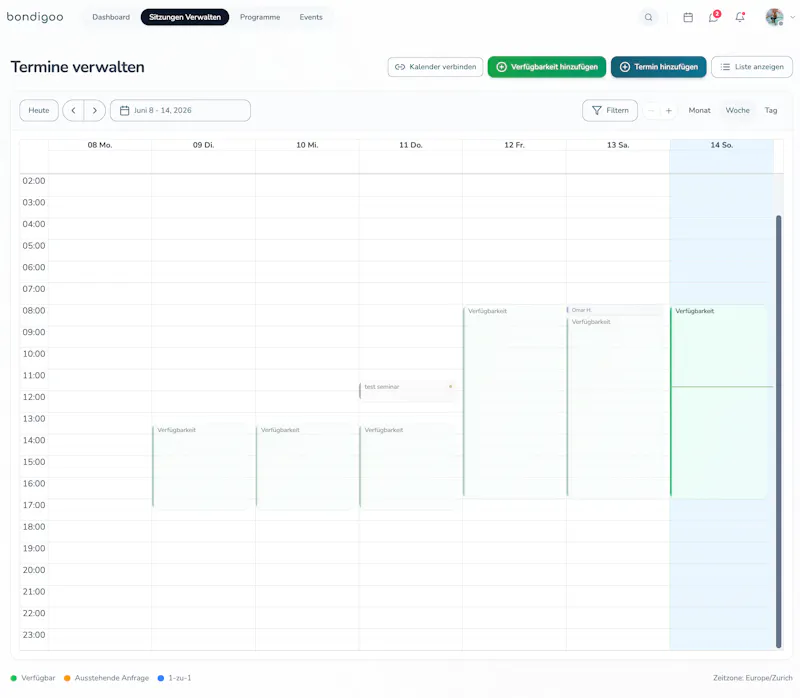
Task: Open the Filtern filter button
Action: click(x=610, y=110)
